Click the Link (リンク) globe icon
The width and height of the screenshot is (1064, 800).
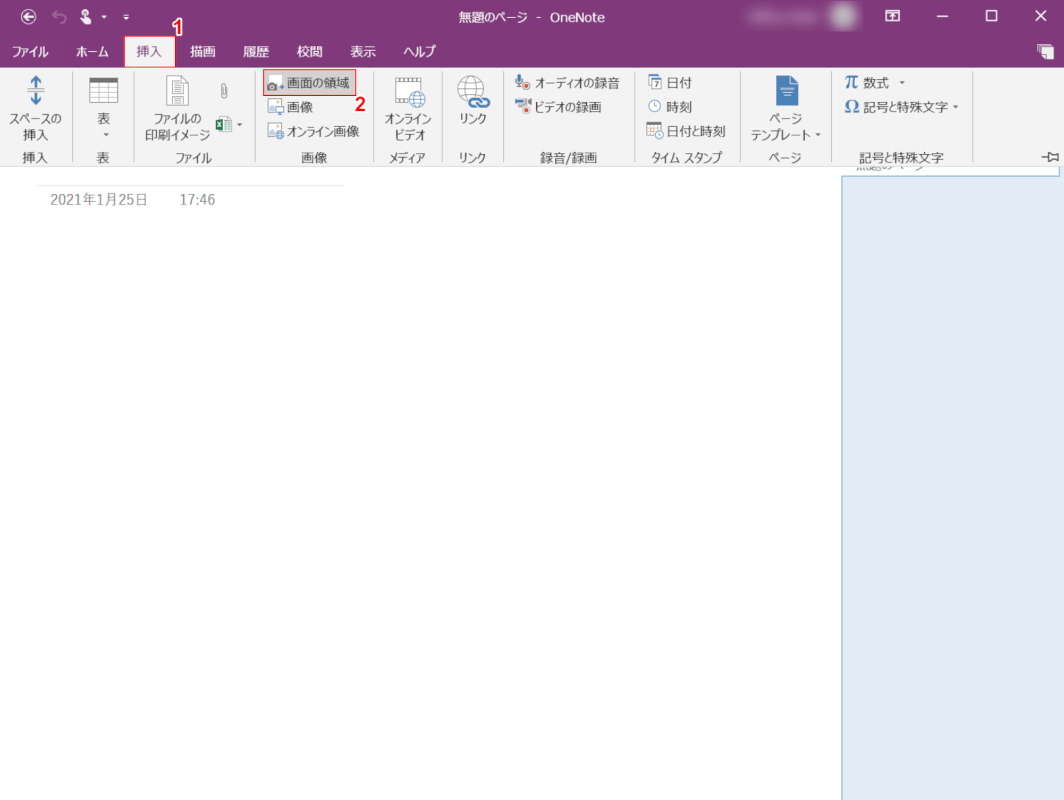(471, 93)
